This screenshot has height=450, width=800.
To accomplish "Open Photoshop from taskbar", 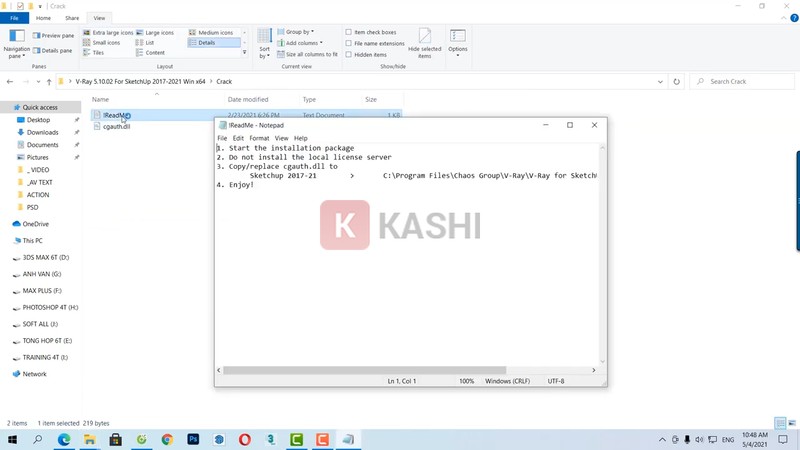I will [193, 439].
